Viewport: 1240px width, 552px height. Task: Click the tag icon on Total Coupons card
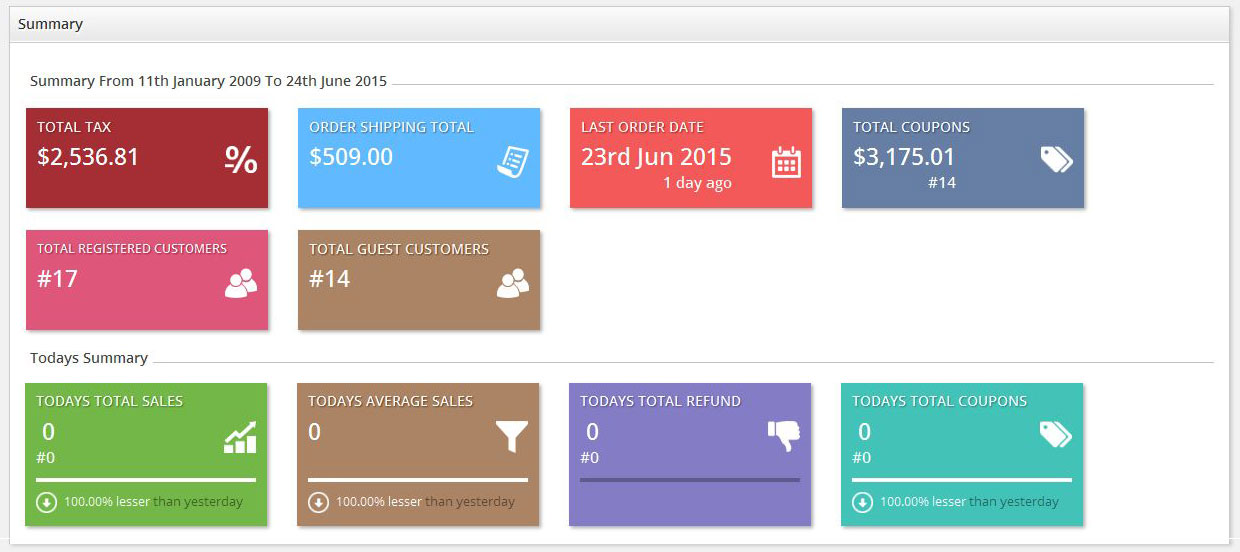tap(1057, 159)
